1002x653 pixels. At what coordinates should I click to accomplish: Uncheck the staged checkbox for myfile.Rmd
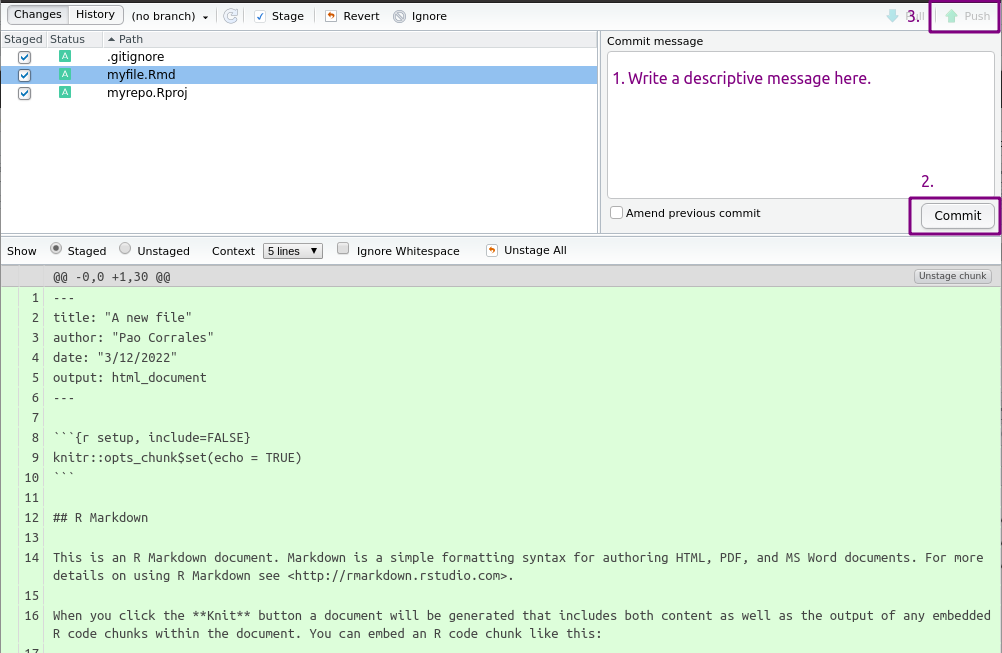click(23, 74)
